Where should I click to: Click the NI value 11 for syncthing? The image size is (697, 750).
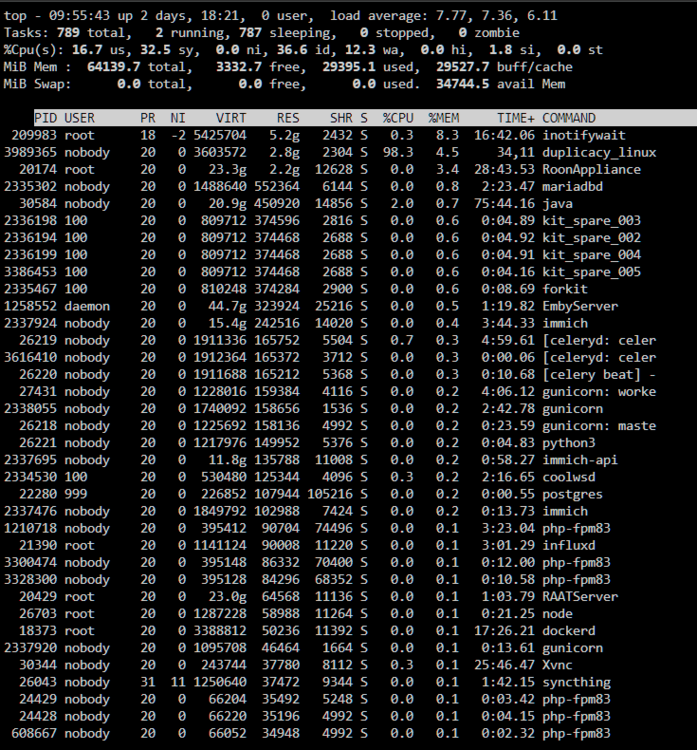[x=178, y=683]
